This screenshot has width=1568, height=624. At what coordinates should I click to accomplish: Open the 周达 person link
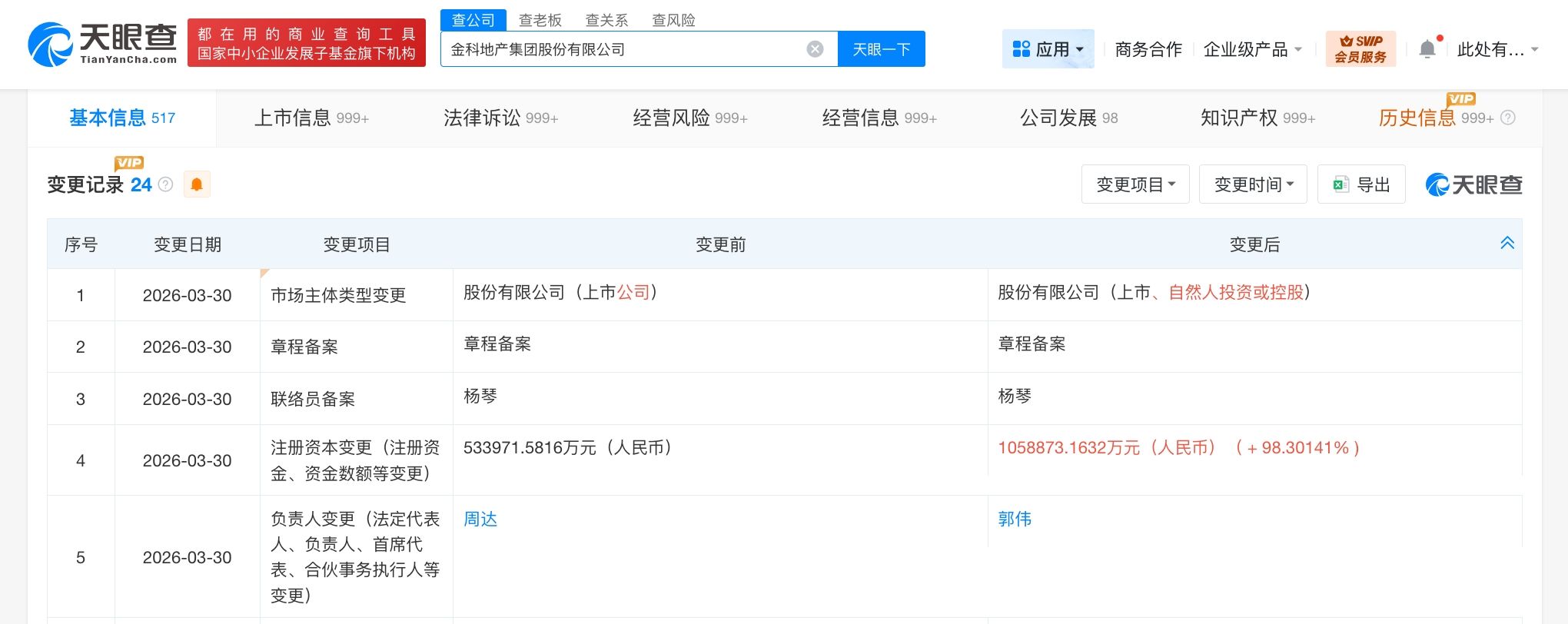(x=480, y=519)
